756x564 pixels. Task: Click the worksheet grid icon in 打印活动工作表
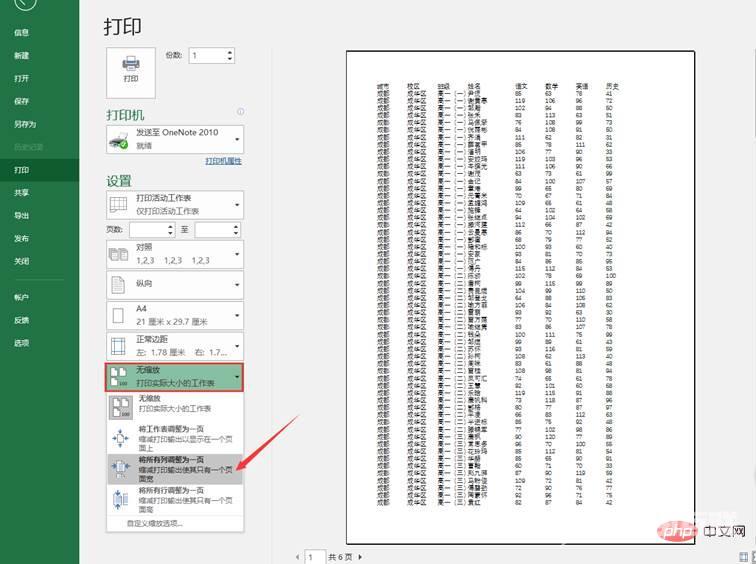click(x=118, y=204)
